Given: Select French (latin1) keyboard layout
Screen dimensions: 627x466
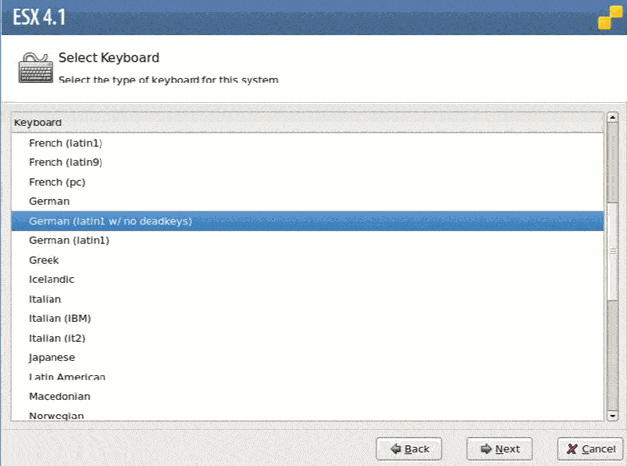Looking at the screenshot, I should [x=66, y=143].
